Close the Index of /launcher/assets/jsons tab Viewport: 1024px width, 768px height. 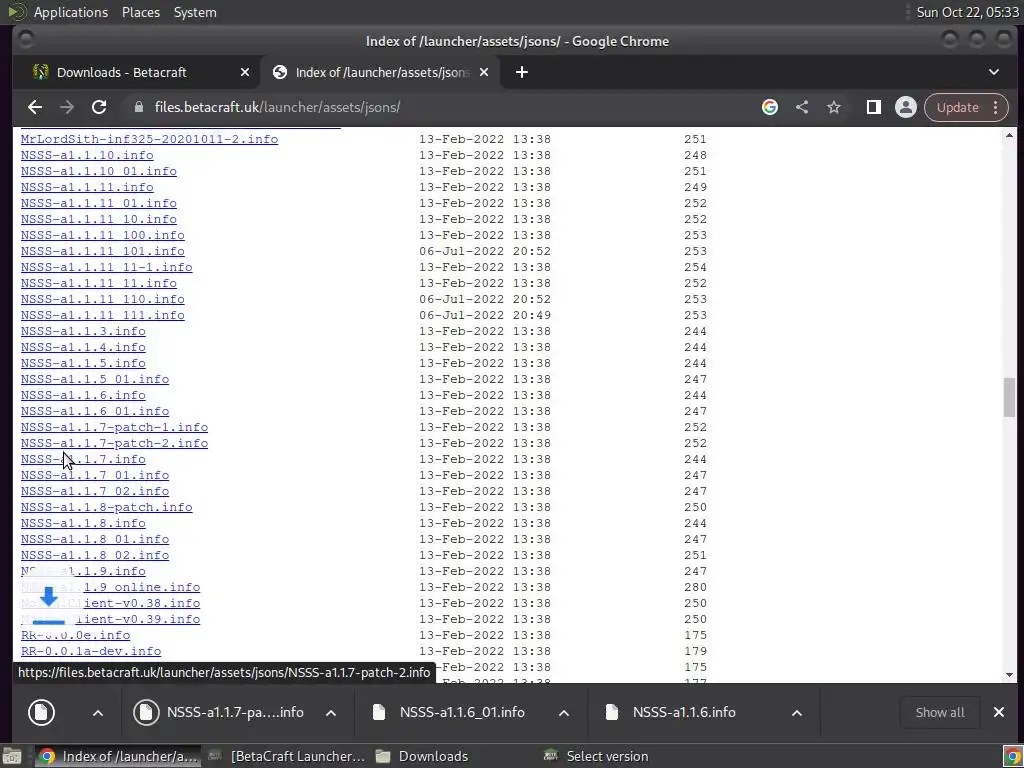[484, 72]
